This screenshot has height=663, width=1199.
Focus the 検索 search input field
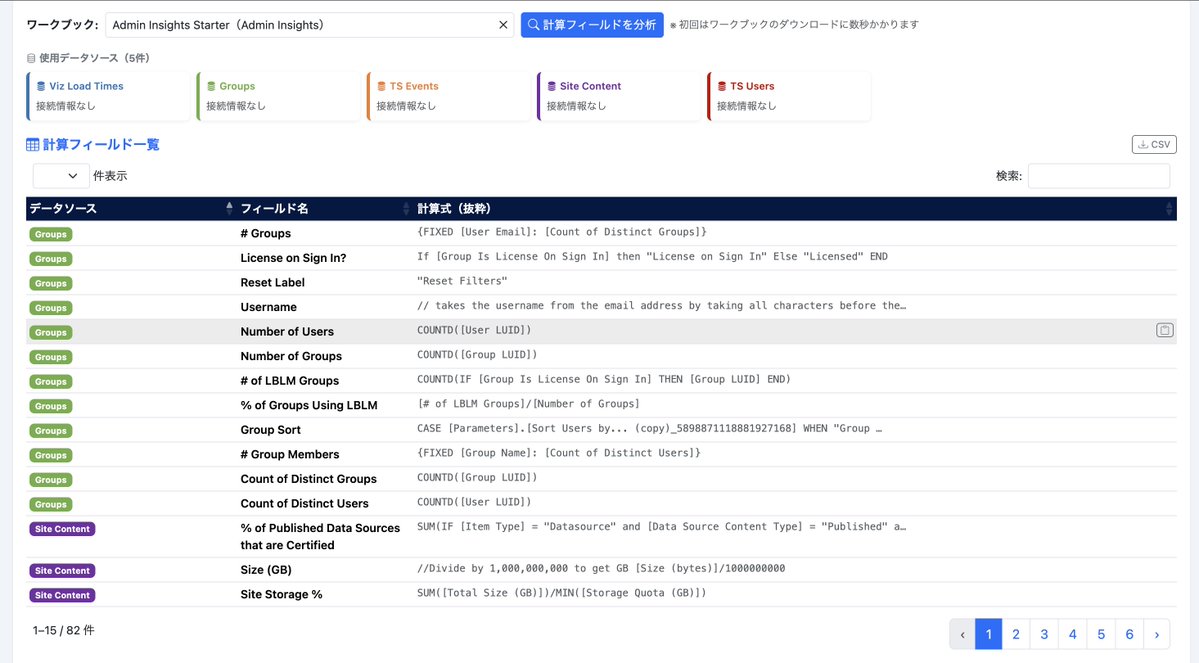click(x=1099, y=176)
